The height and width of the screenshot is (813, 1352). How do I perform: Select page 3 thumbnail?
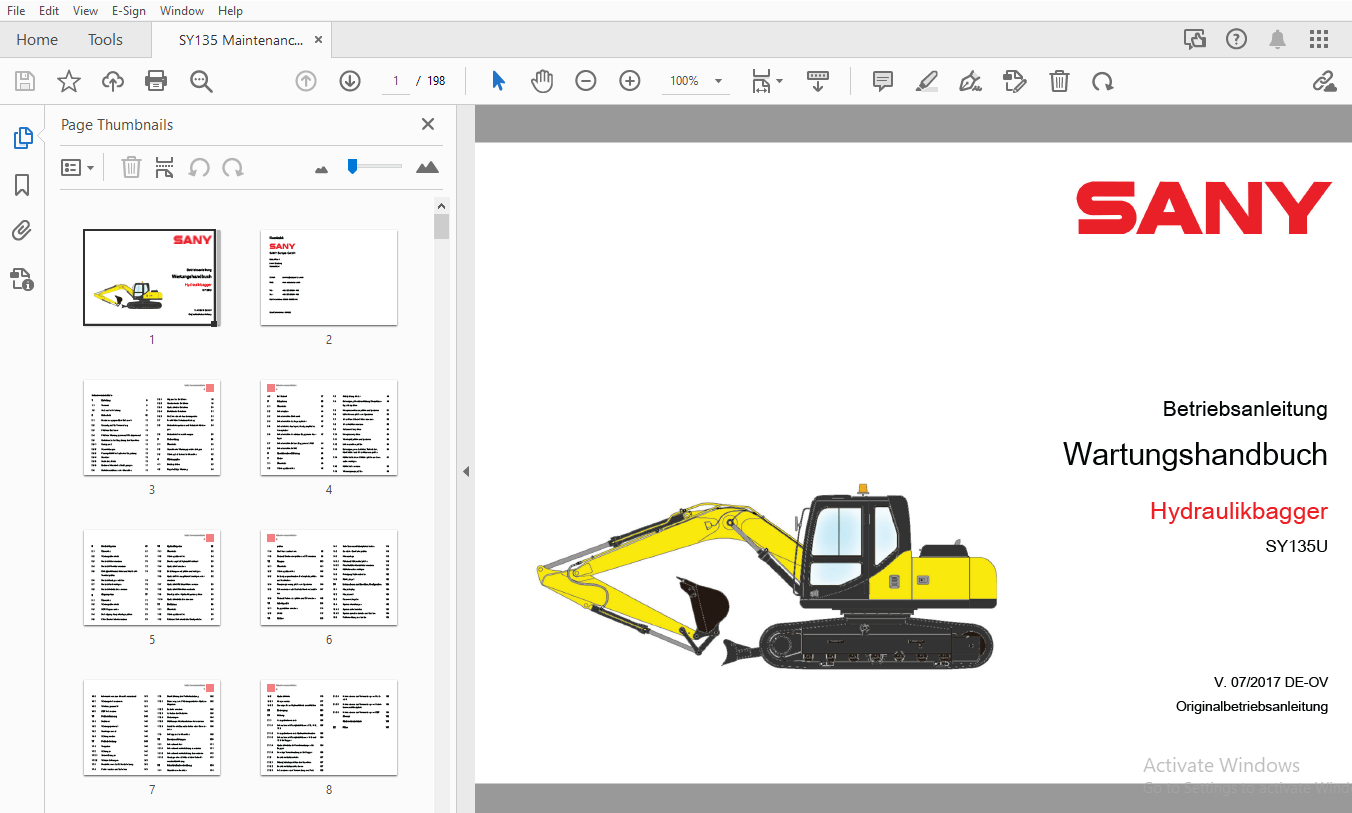(x=152, y=428)
